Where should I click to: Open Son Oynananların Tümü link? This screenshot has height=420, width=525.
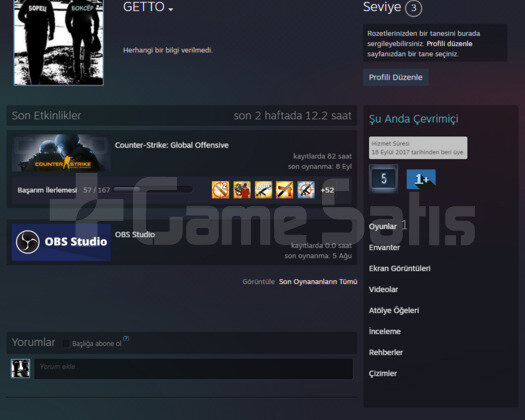(318, 282)
